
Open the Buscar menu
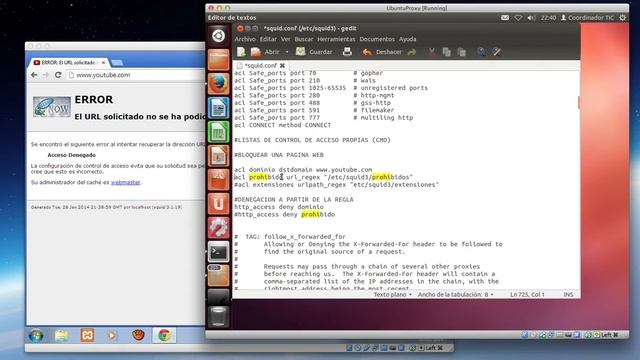(x=304, y=39)
